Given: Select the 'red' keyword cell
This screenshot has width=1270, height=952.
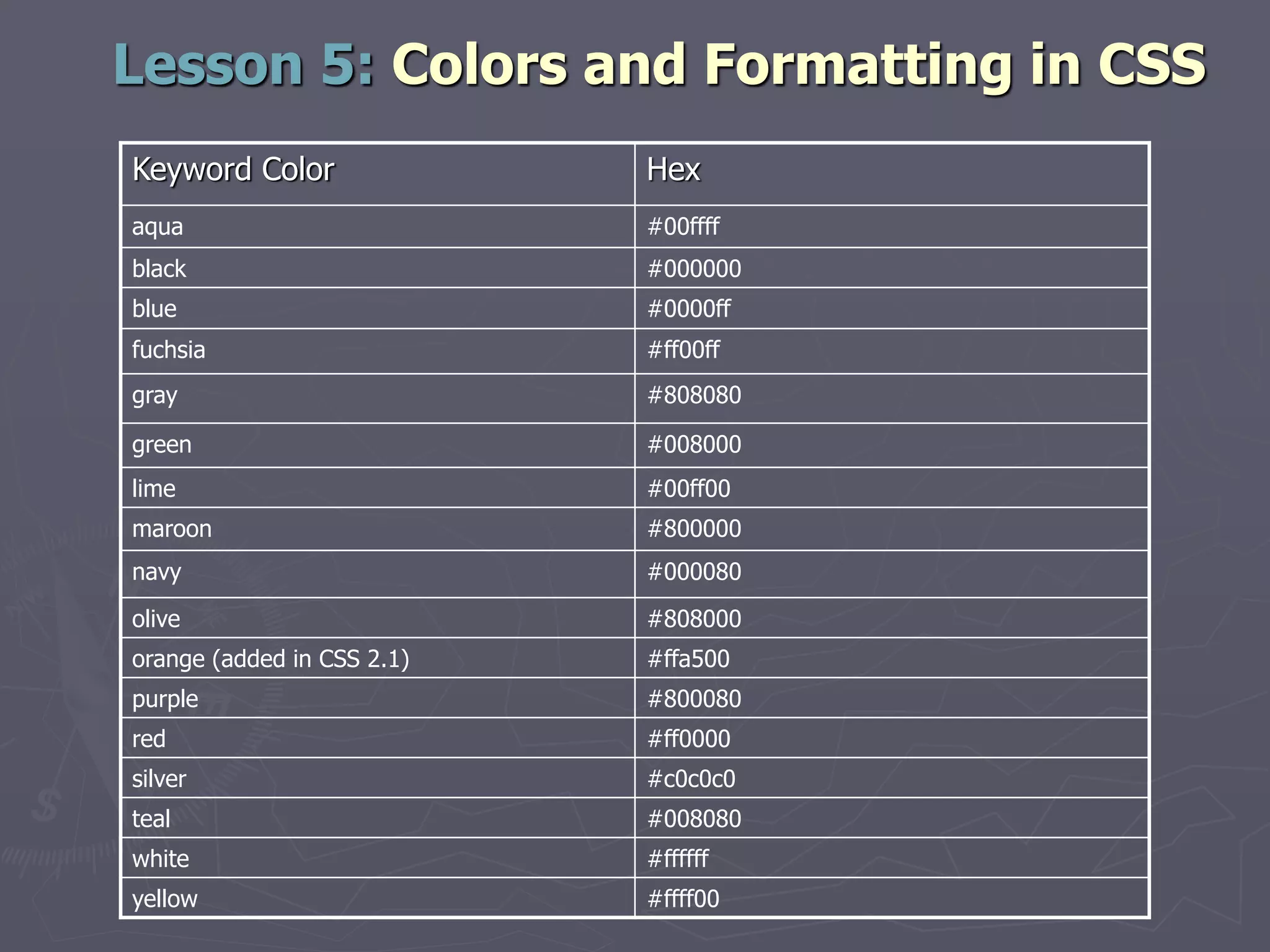Looking at the screenshot, I should pyautogui.click(x=149, y=739).
